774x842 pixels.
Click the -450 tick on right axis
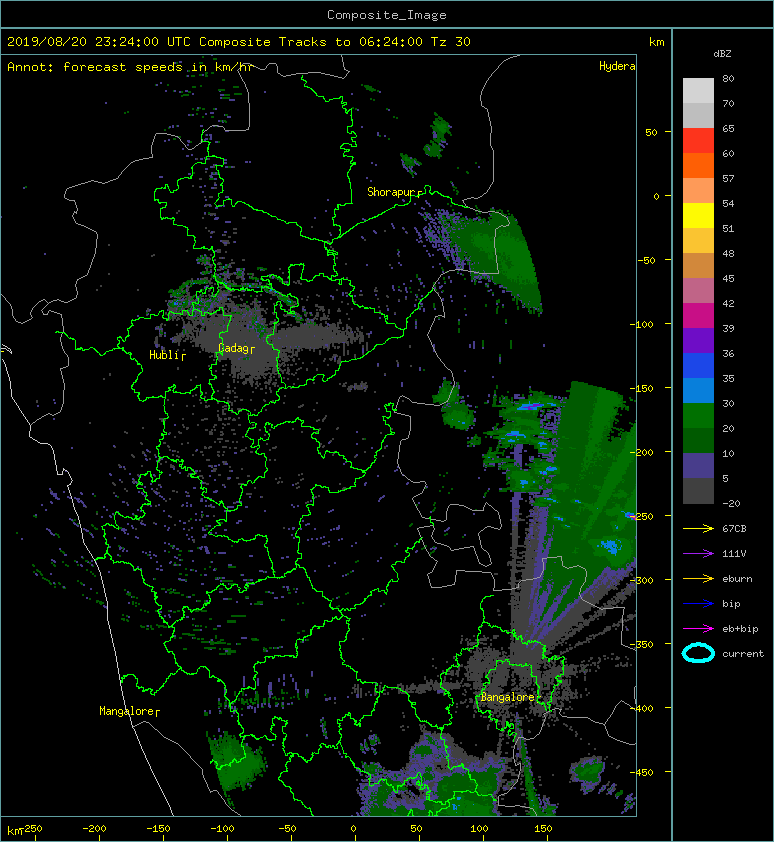coord(642,773)
